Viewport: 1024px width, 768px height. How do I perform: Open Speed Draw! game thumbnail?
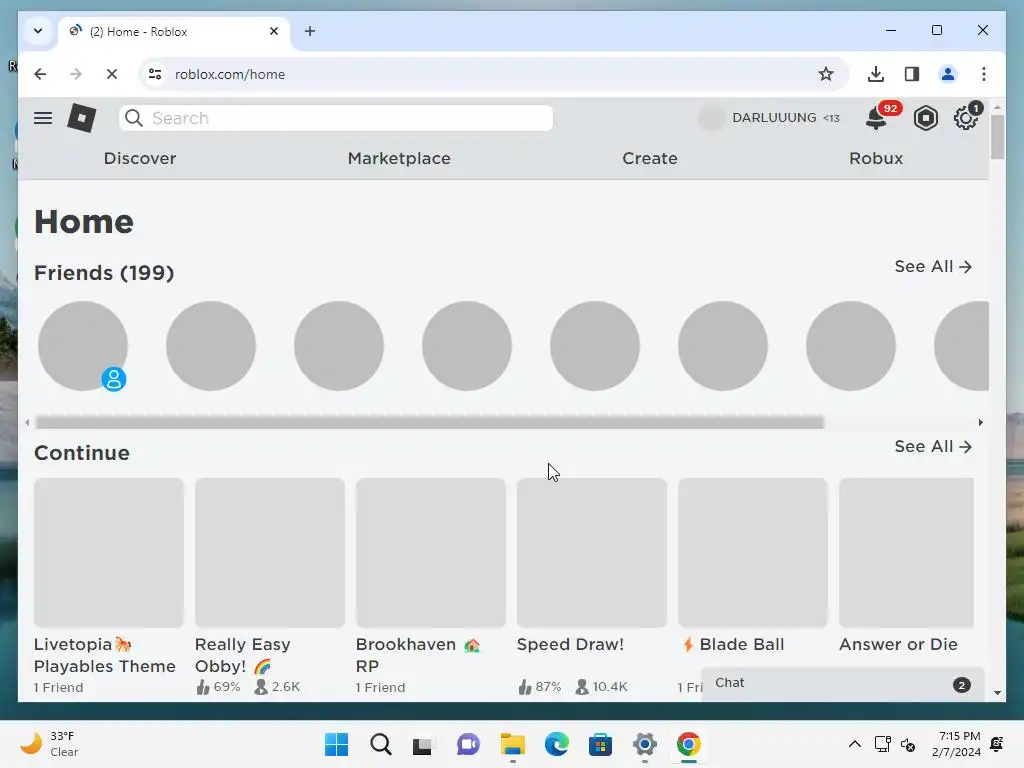coord(592,552)
